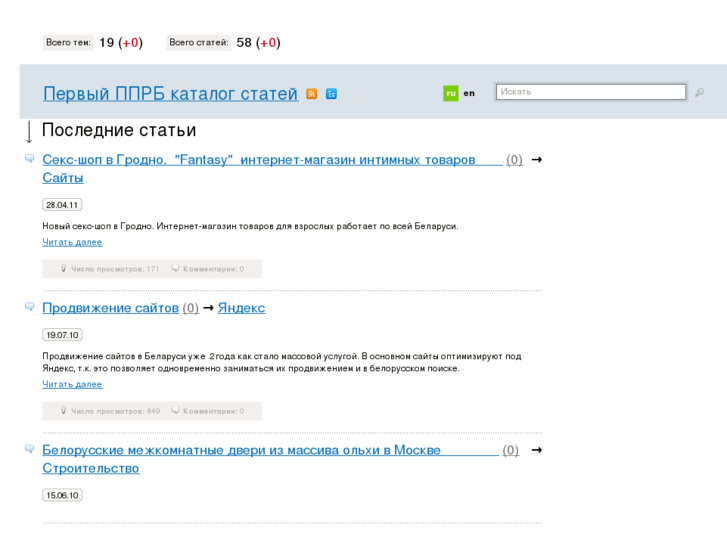The width and height of the screenshot is (727, 545).
Task: Switch language to ru
Action: tap(451, 93)
